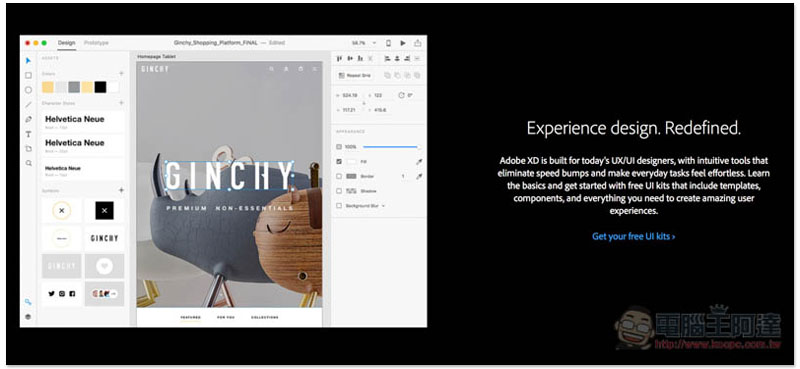This screenshot has height=369, width=800.
Task: Select the black color swatch in assets
Action: 101,87
